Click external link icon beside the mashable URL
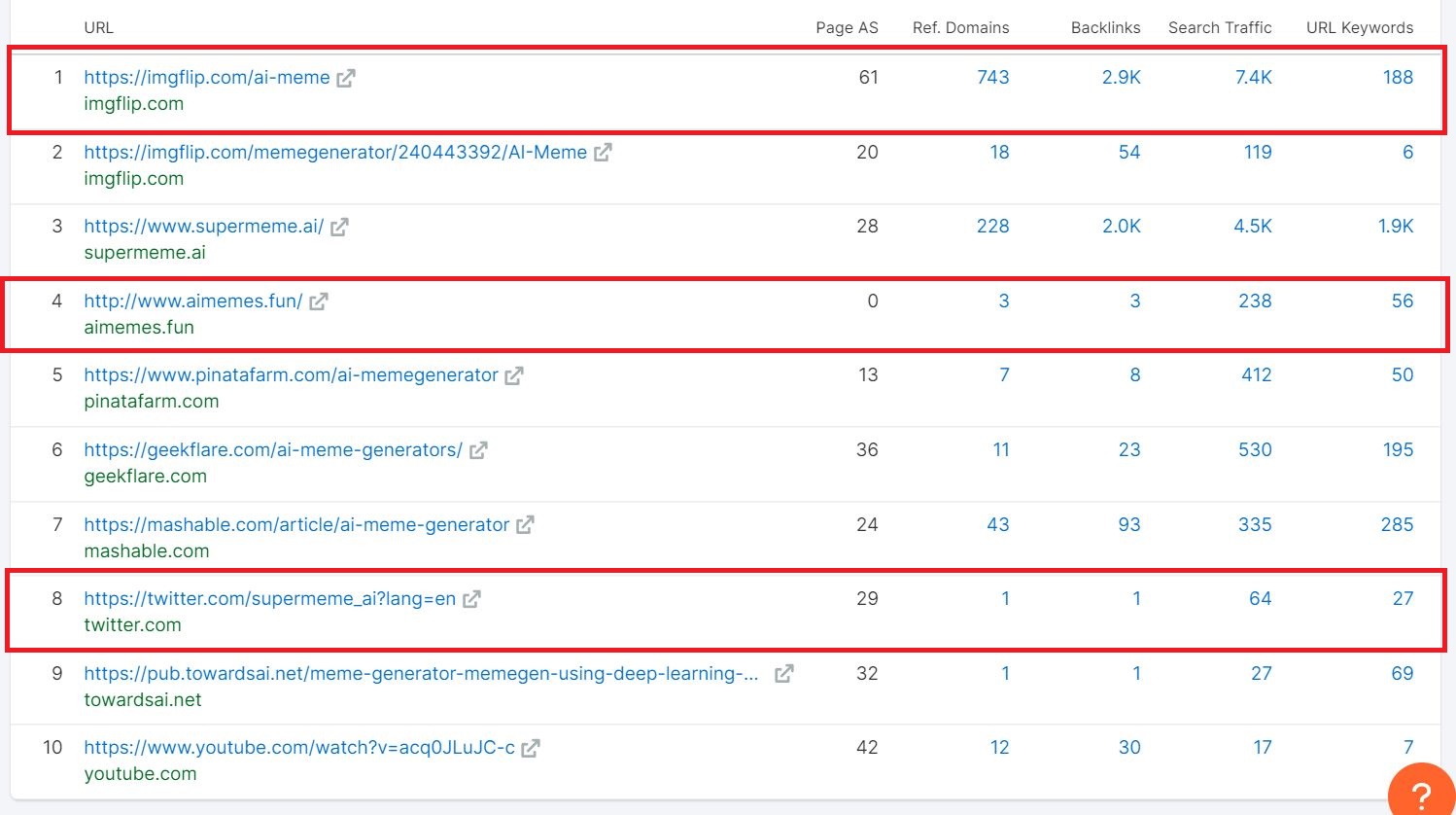The height and width of the screenshot is (815, 1456). click(x=525, y=524)
